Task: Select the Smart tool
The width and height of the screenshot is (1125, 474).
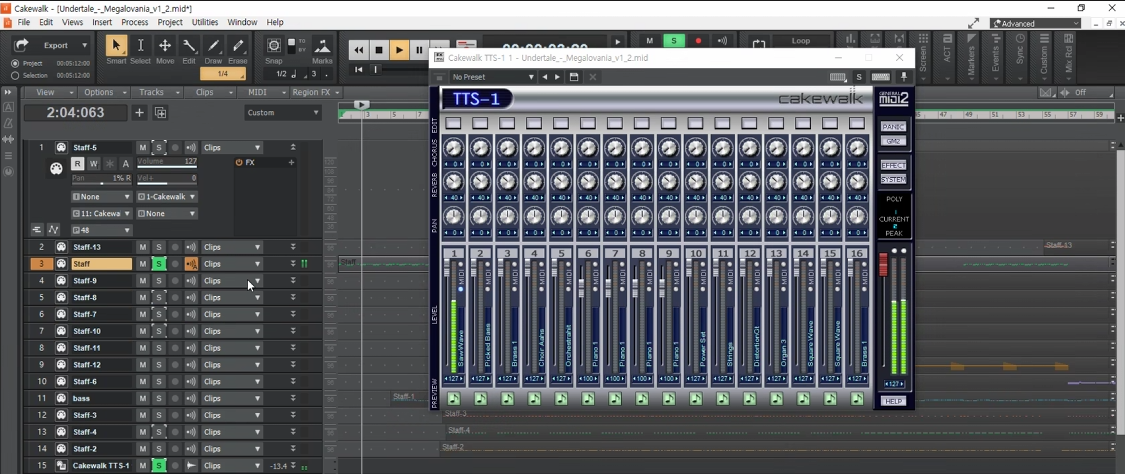Action: 116,46
